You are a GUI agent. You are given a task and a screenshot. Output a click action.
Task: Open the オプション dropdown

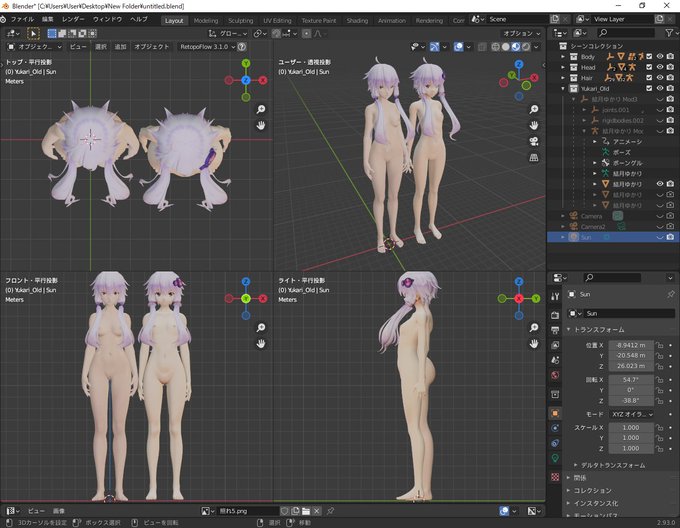(522, 33)
